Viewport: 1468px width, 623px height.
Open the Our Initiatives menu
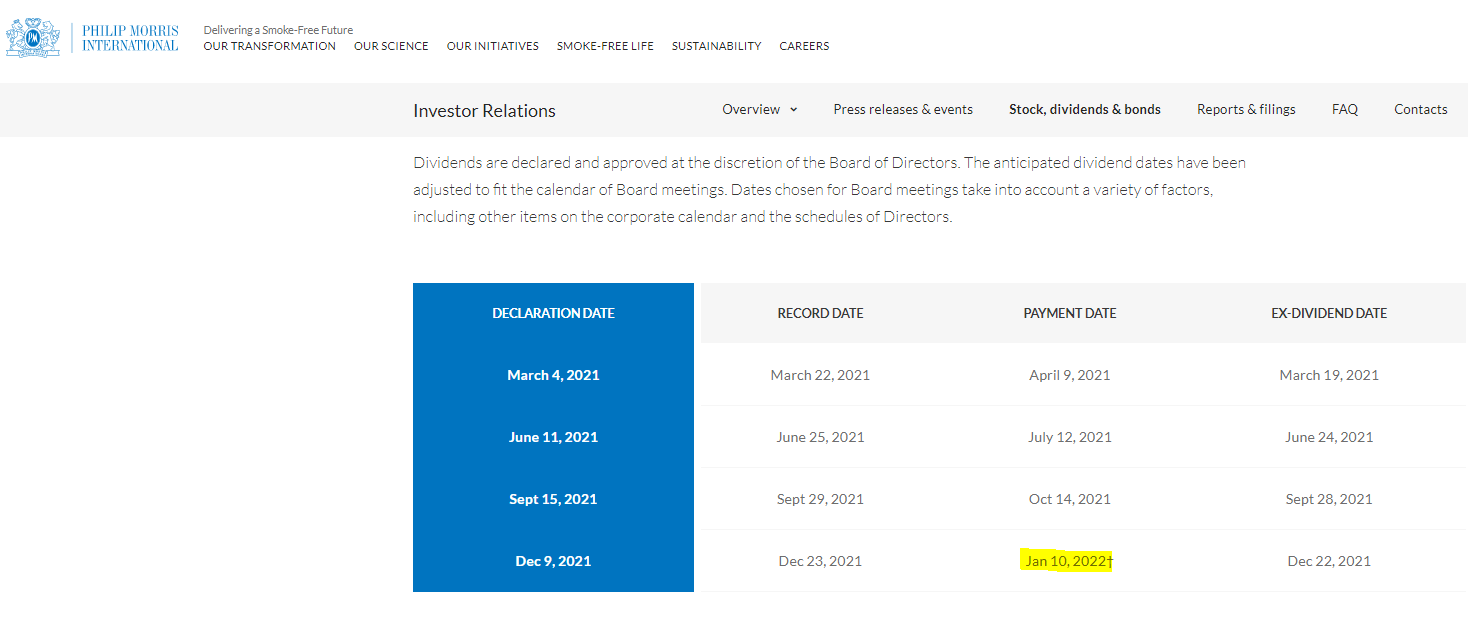[x=493, y=46]
